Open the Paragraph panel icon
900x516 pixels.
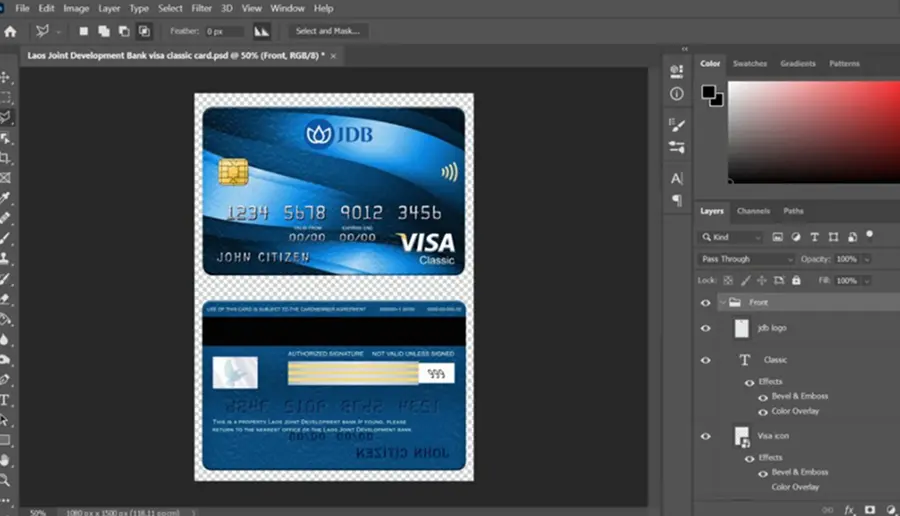677,200
